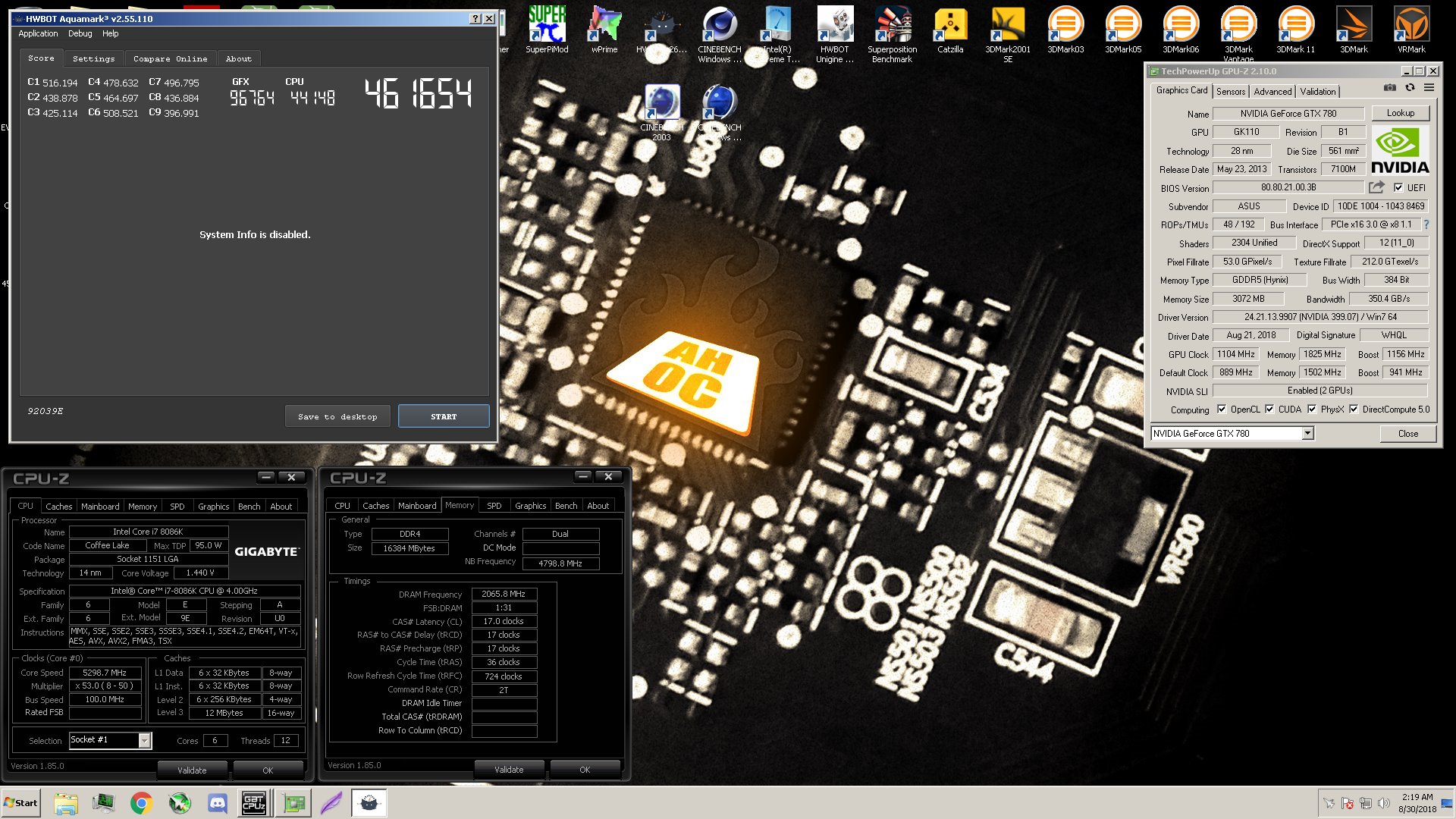Click the GIGABYTE logo in CPU-Z
Viewport: 1456px width, 819px height.
tap(267, 552)
